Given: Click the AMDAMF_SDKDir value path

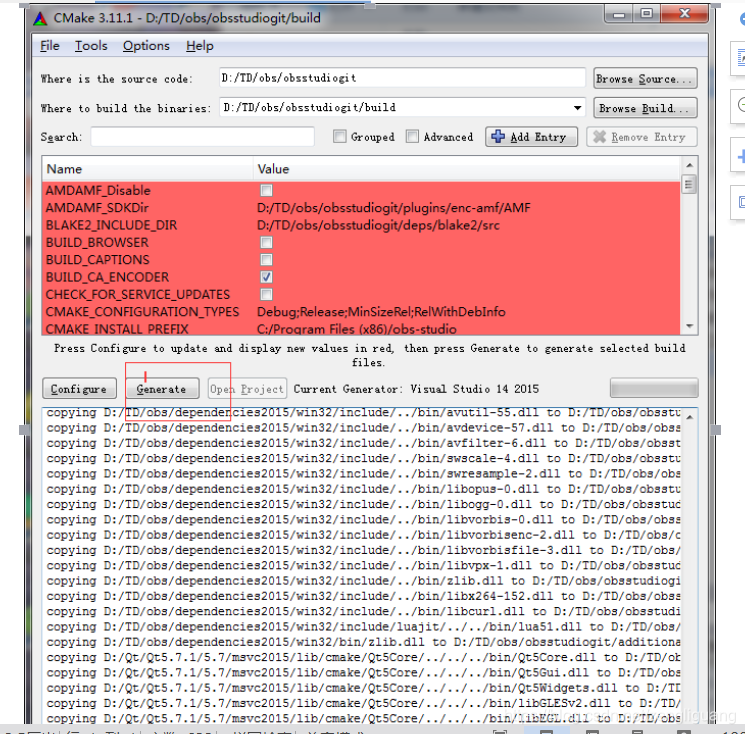Looking at the screenshot, I should click(393, 208).
